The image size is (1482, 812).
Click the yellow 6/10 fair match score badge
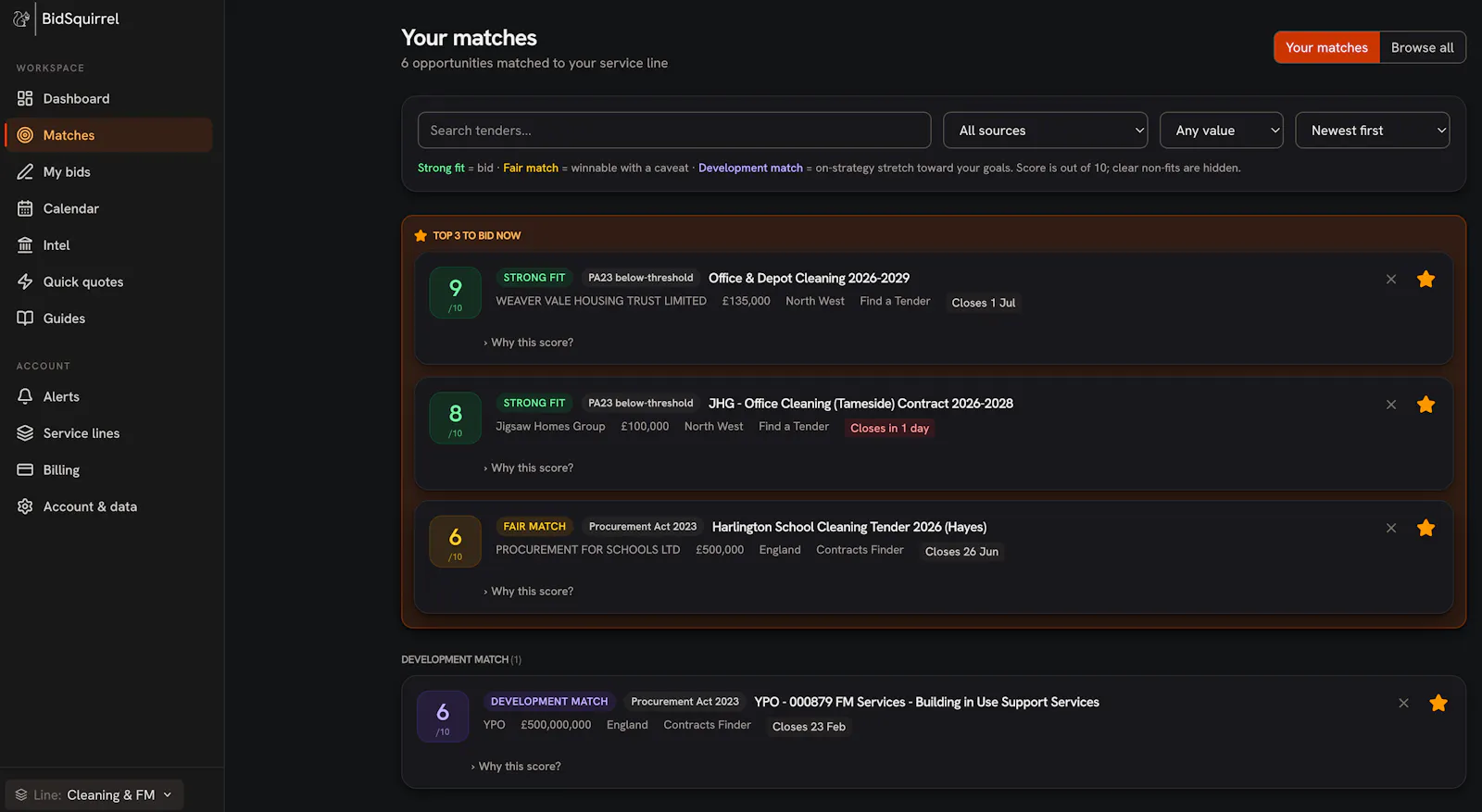pos(456,542)
